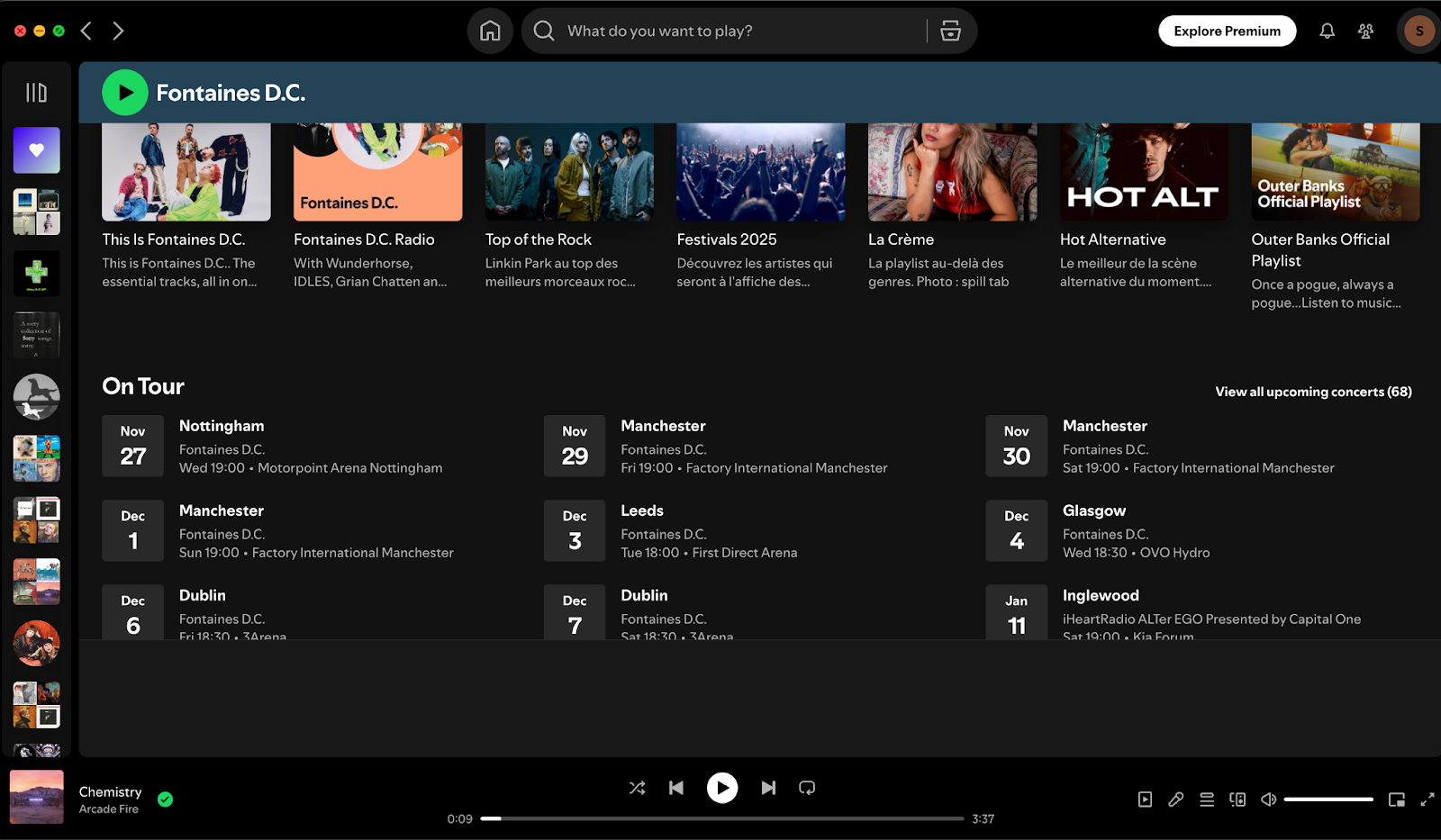Open the Dublin Dec 6 concert

312,612
